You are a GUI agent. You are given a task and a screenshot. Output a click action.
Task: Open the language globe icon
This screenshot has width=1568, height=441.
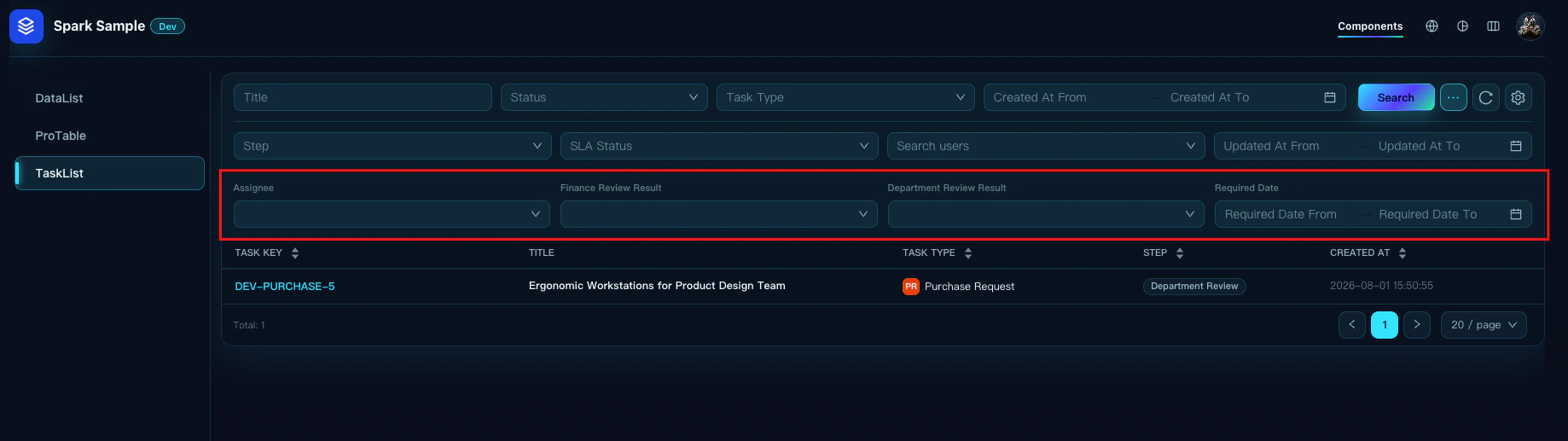[1432, 26]
